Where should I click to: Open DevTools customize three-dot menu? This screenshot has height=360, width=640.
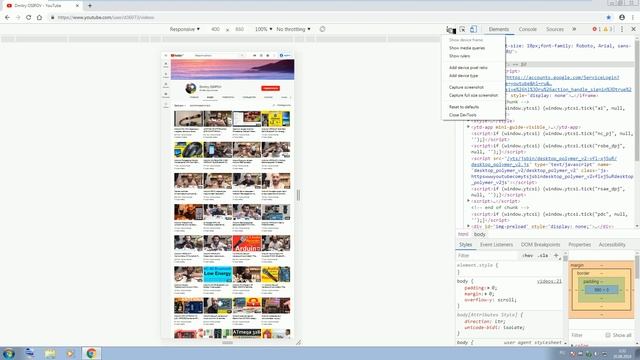pos(622,29)
